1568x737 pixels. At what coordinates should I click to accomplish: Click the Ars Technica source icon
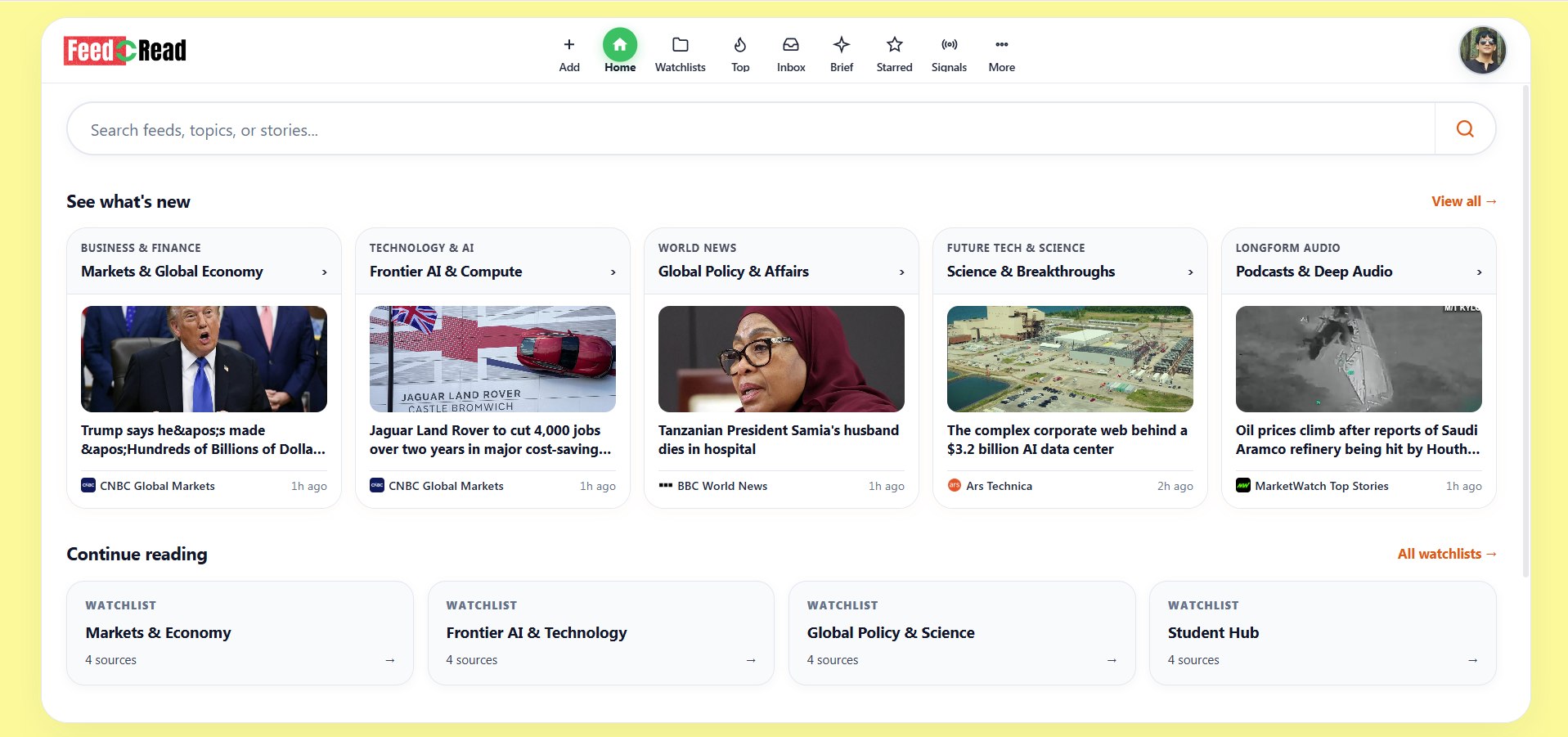click(x=954, y=485)
